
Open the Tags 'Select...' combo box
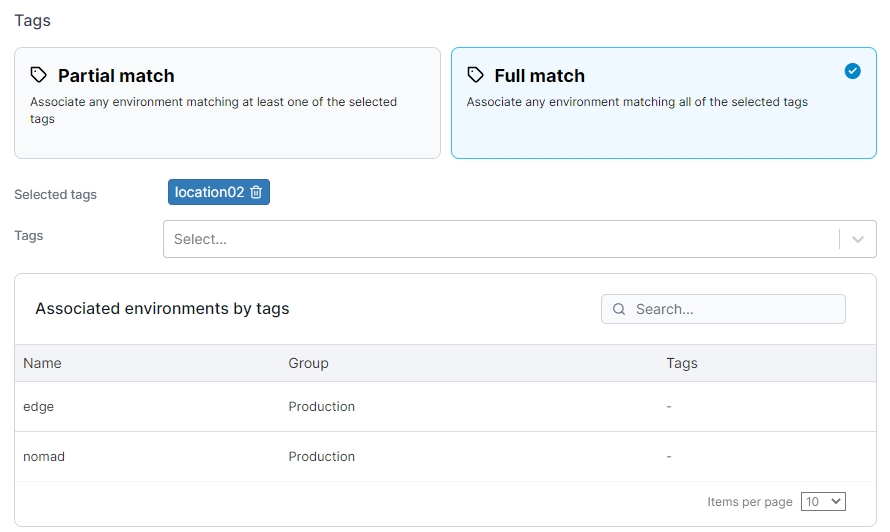coord(500,239)
